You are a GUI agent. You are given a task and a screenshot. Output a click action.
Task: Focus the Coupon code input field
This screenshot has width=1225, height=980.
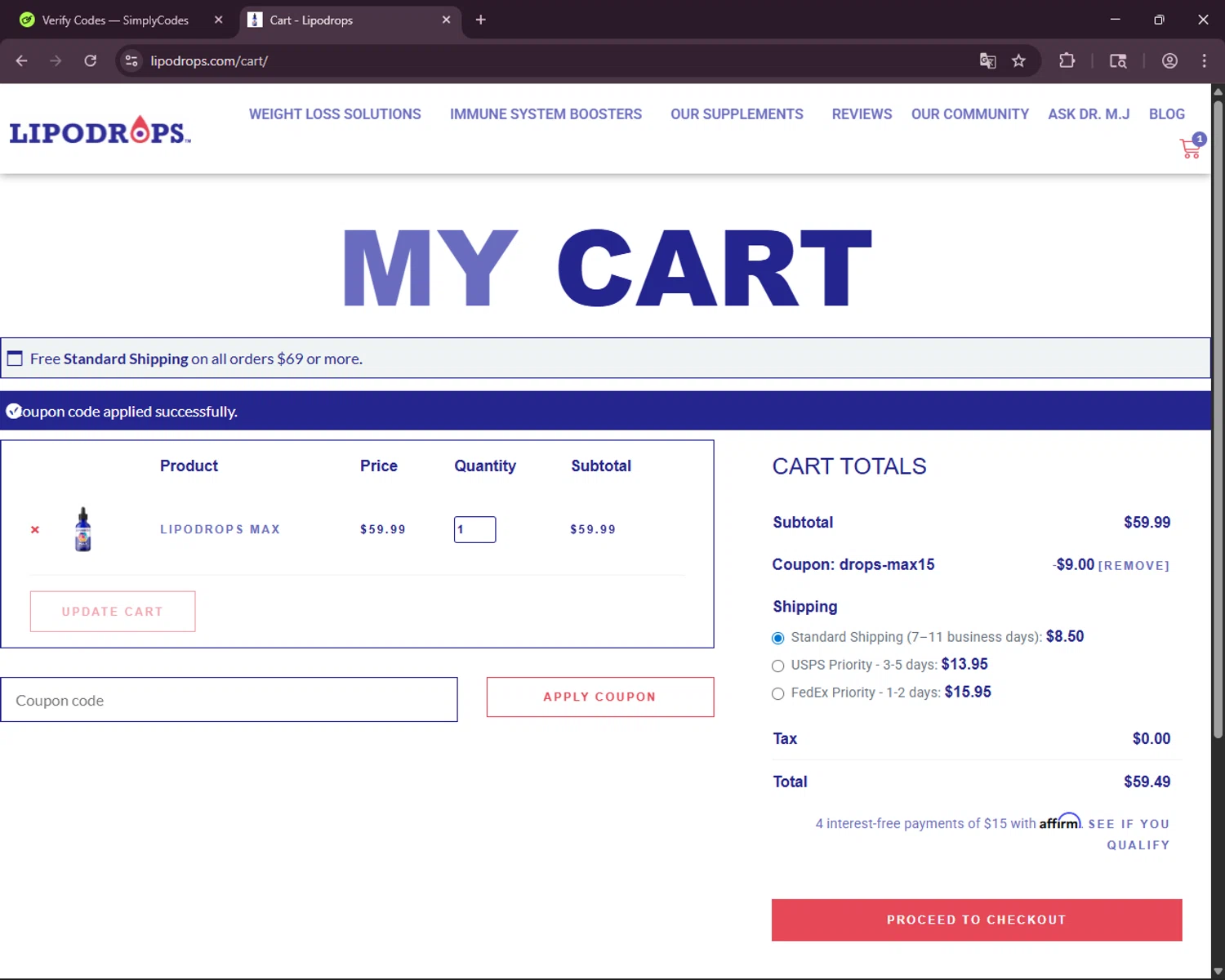(x=229, y=700)
